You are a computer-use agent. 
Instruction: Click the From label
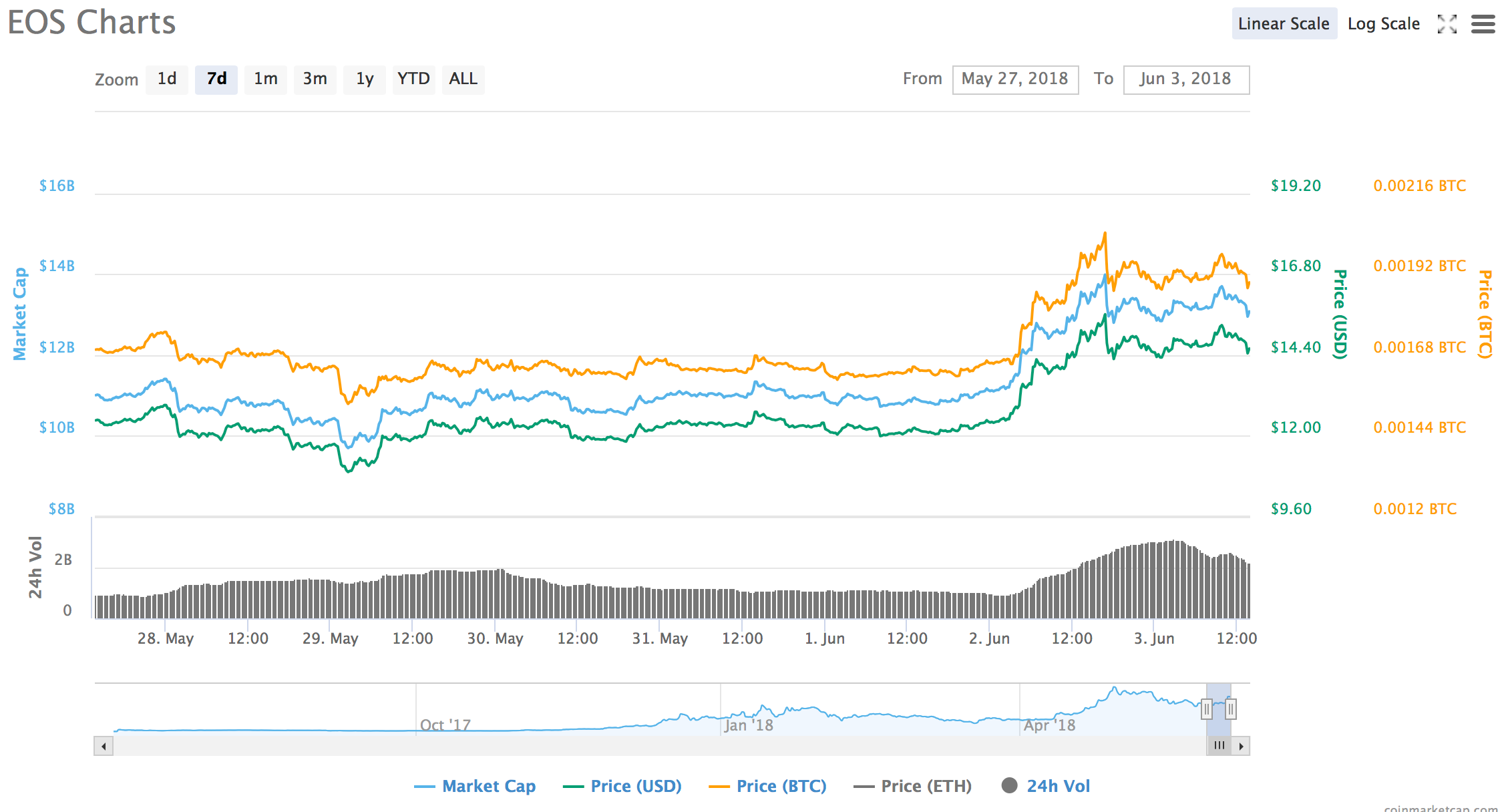point(922,79)
